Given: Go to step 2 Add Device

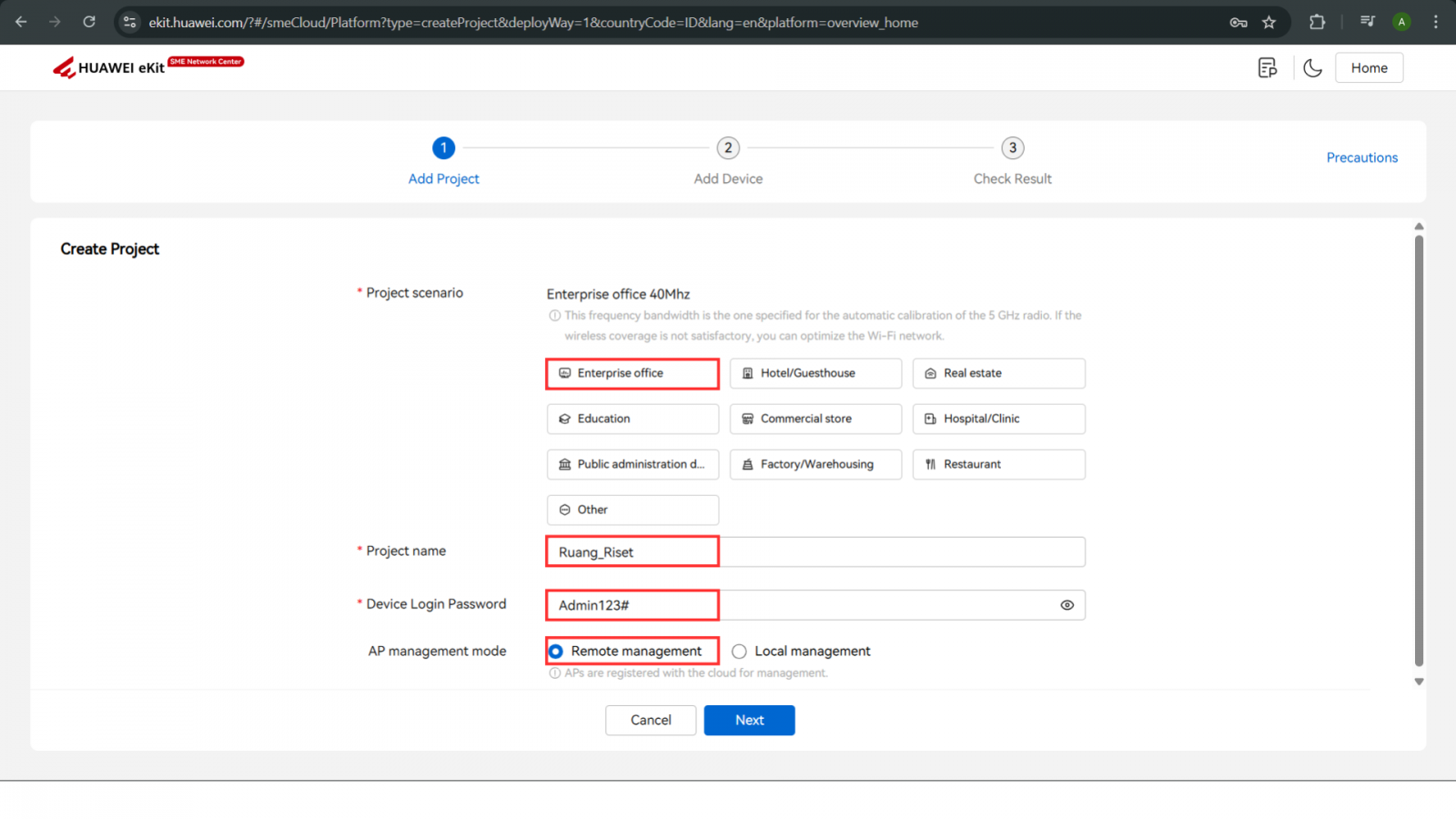Looking at the screenshot, I should pyautogui.click(x=728, y=148).
